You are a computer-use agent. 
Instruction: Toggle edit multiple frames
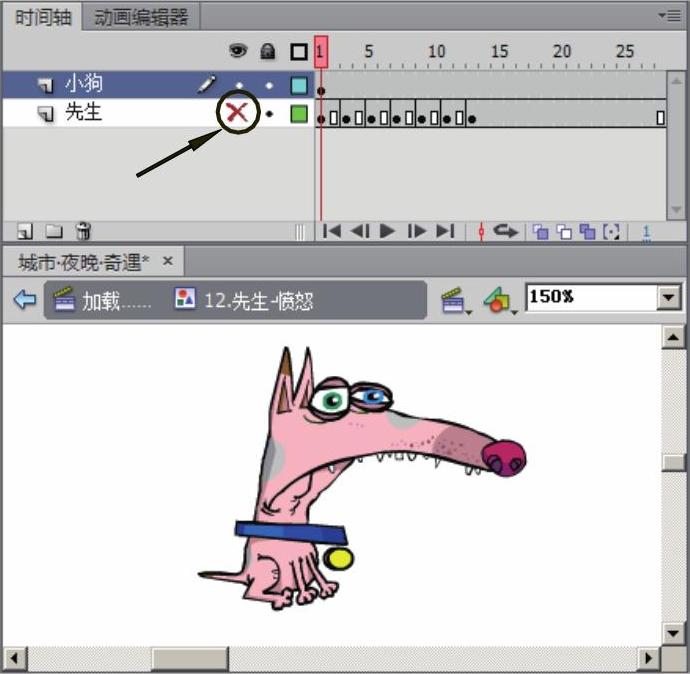587,231
